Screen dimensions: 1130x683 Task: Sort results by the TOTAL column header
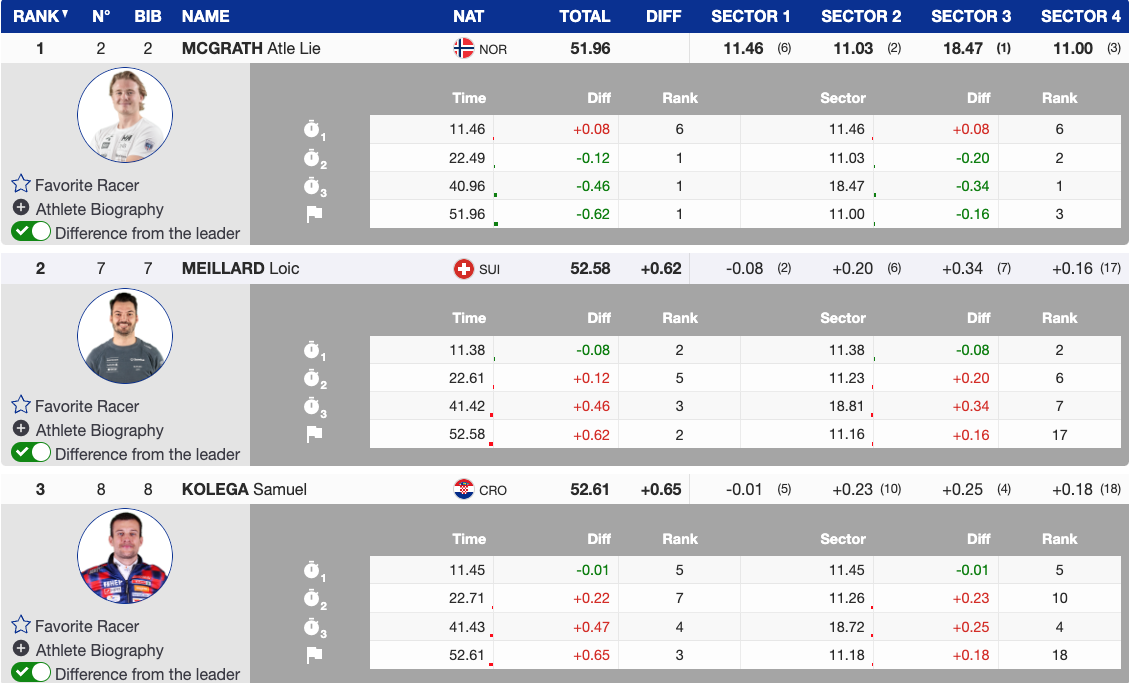(584, 16)
